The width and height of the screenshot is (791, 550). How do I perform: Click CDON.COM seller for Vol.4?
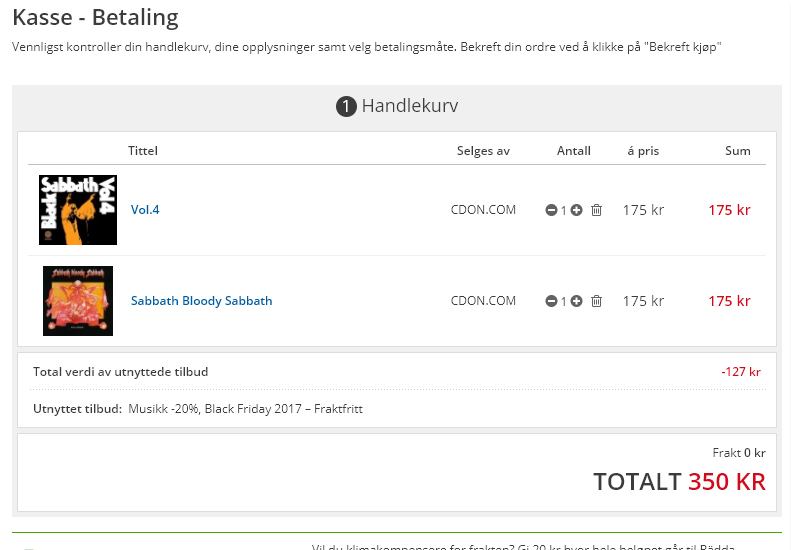click(x=483, y=210)
